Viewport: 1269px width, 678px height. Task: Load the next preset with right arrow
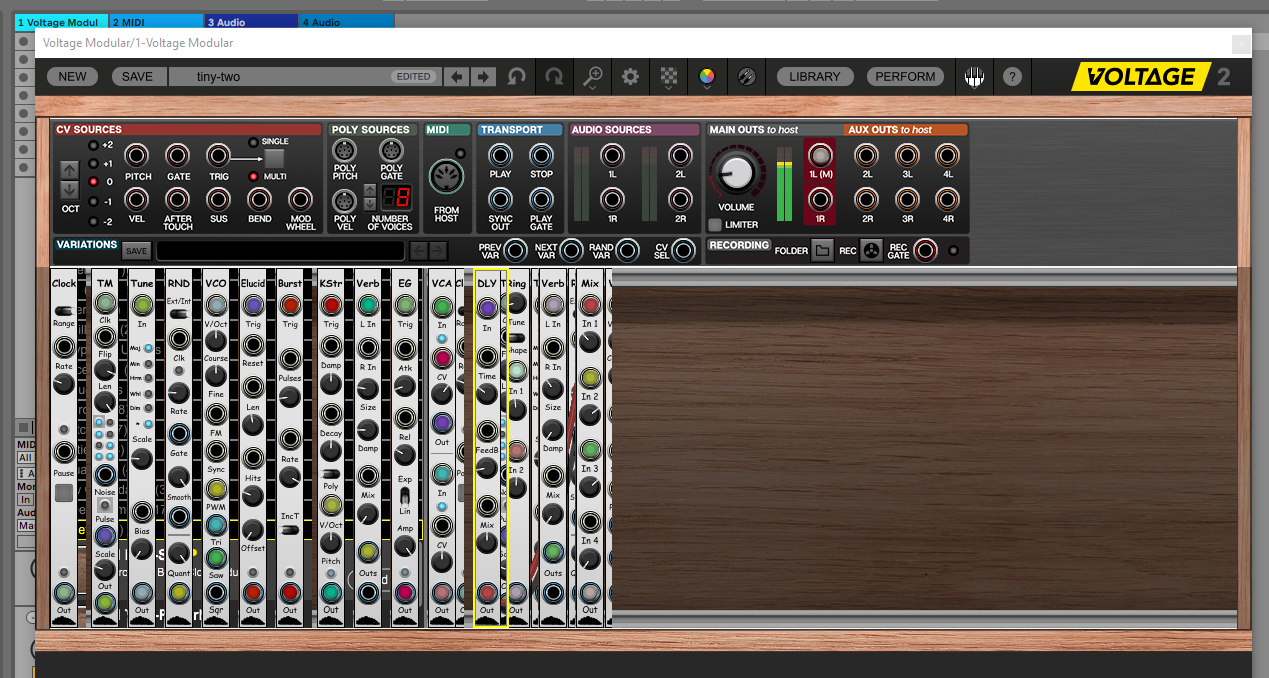tap(482, 76)
